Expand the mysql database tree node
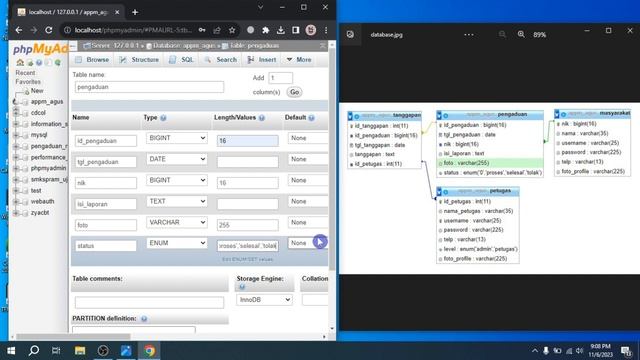 click(x=16, y=135)
